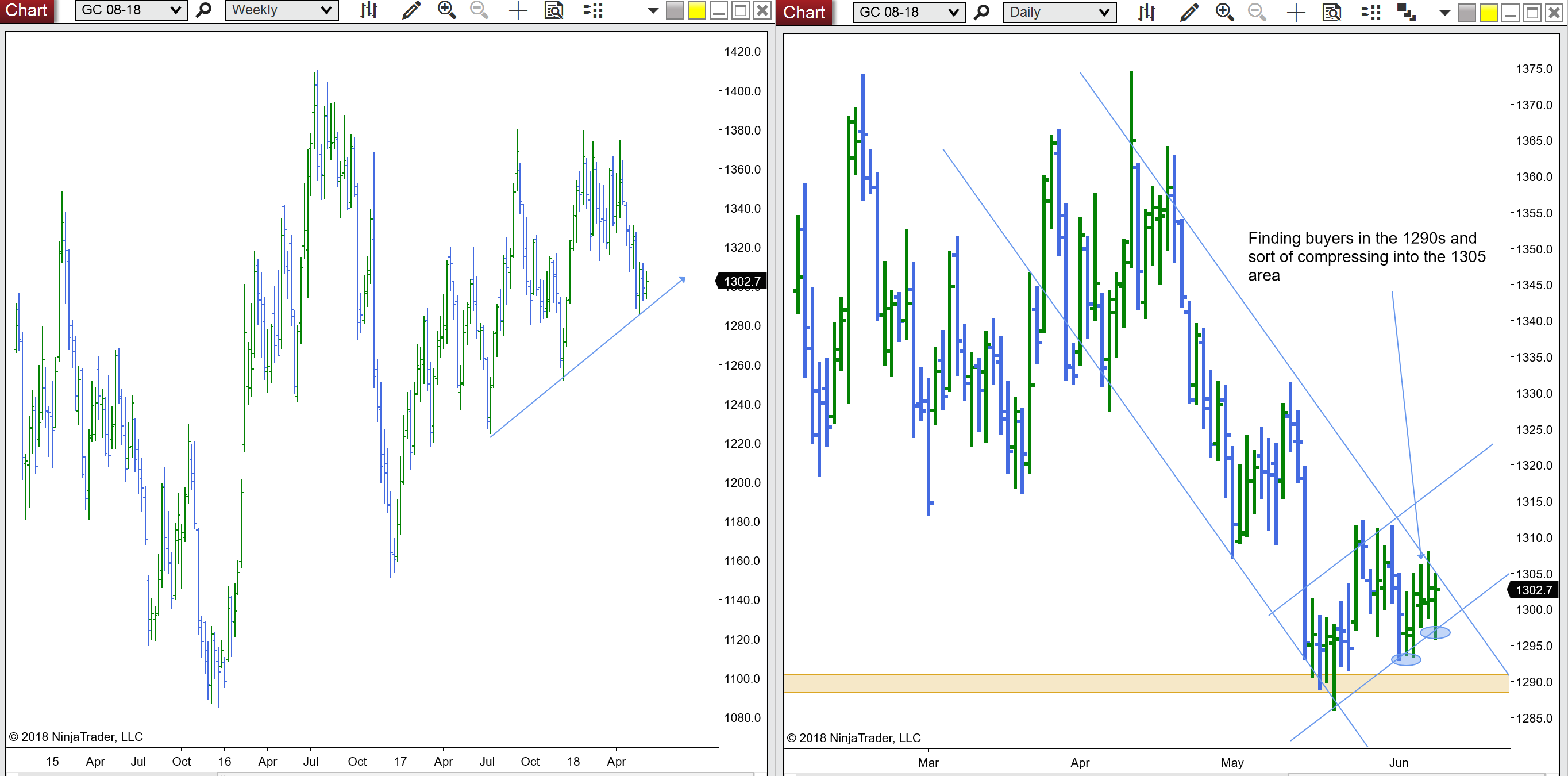
Task: Click yellow link swatch in Weekly chart
Action: click(x=697, y=10)
